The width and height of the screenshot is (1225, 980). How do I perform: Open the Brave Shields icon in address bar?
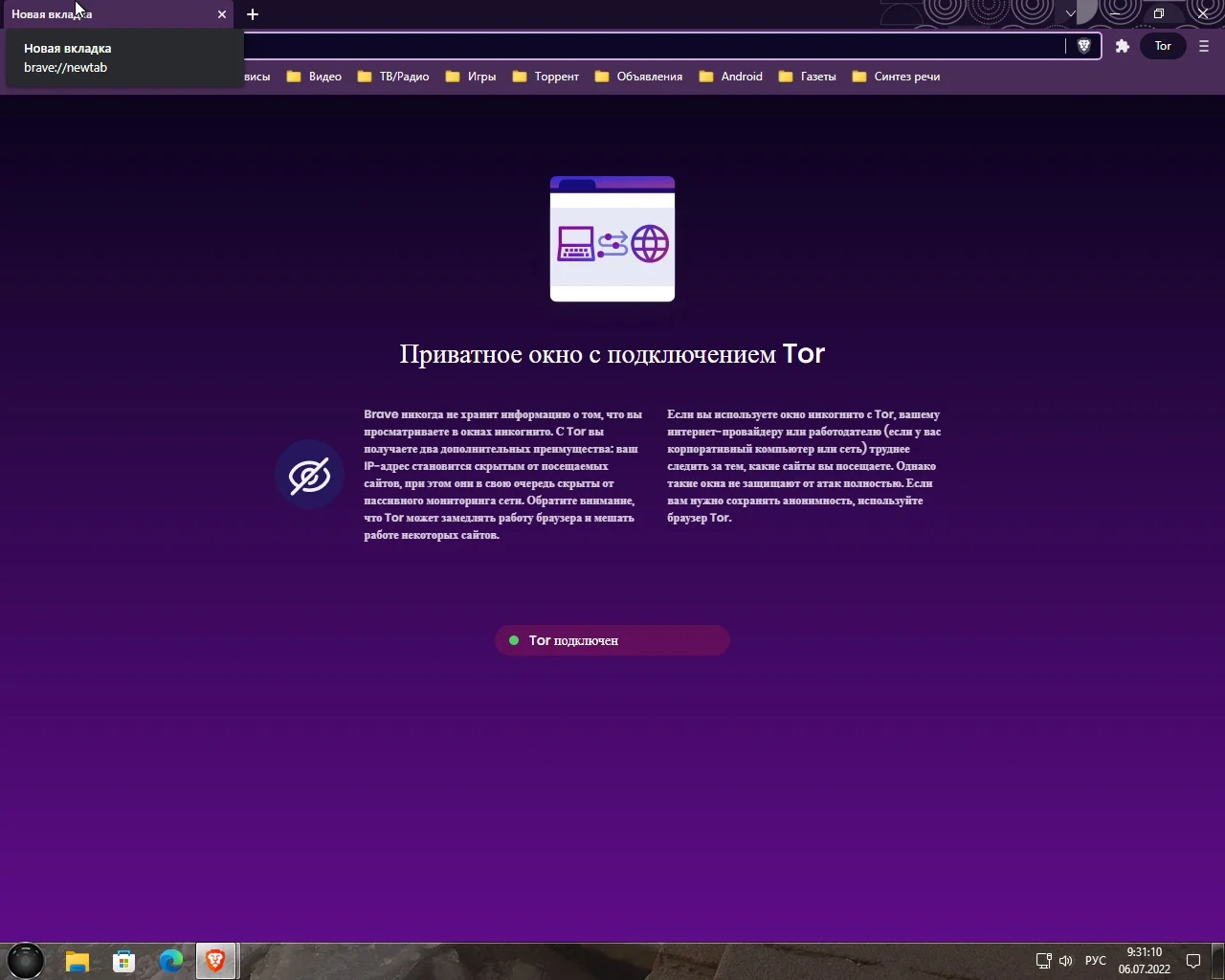[1084, 46]
